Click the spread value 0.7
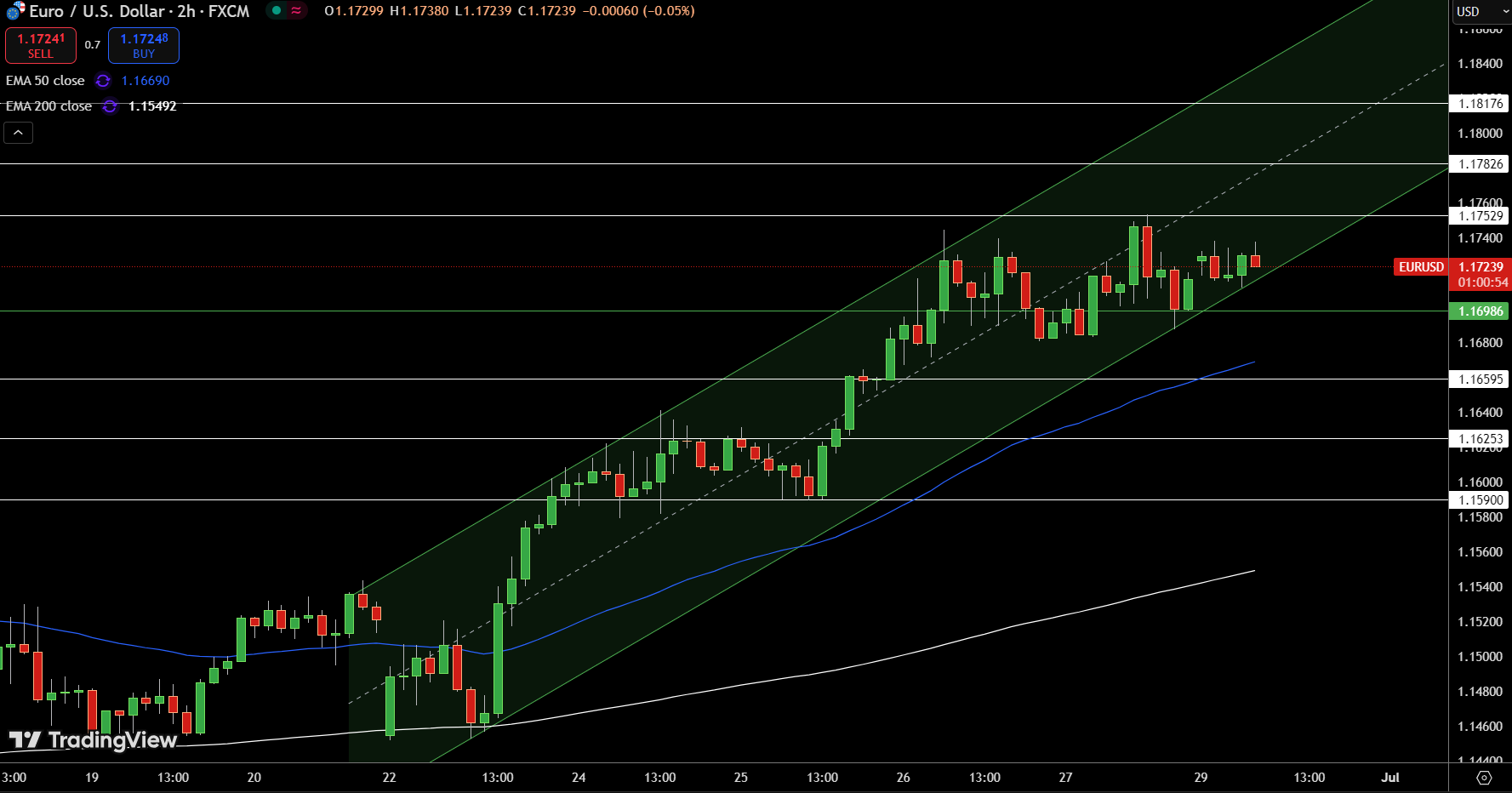 tap(93, 45)
